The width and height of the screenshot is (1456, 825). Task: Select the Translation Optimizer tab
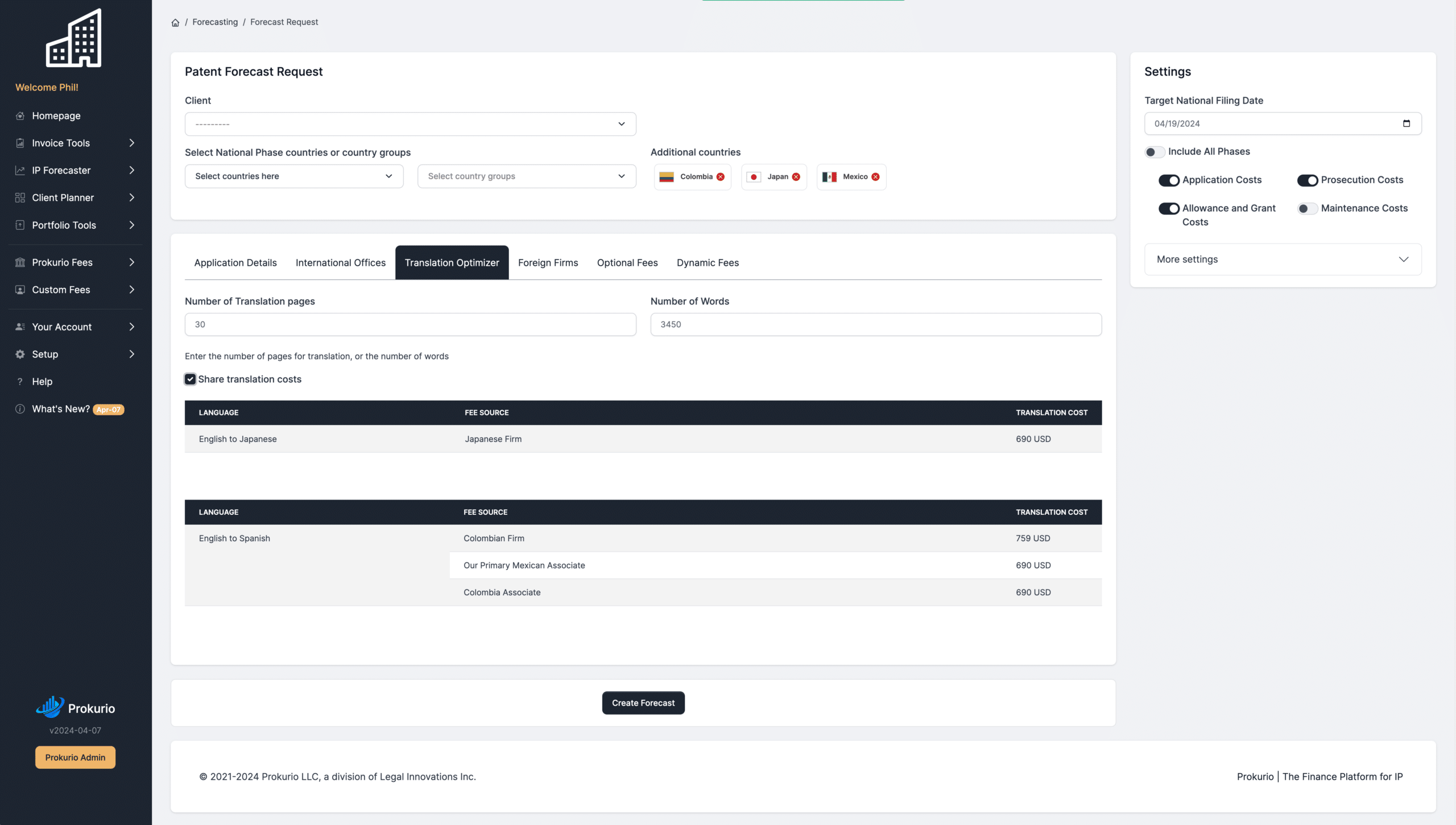pos(452,263)
